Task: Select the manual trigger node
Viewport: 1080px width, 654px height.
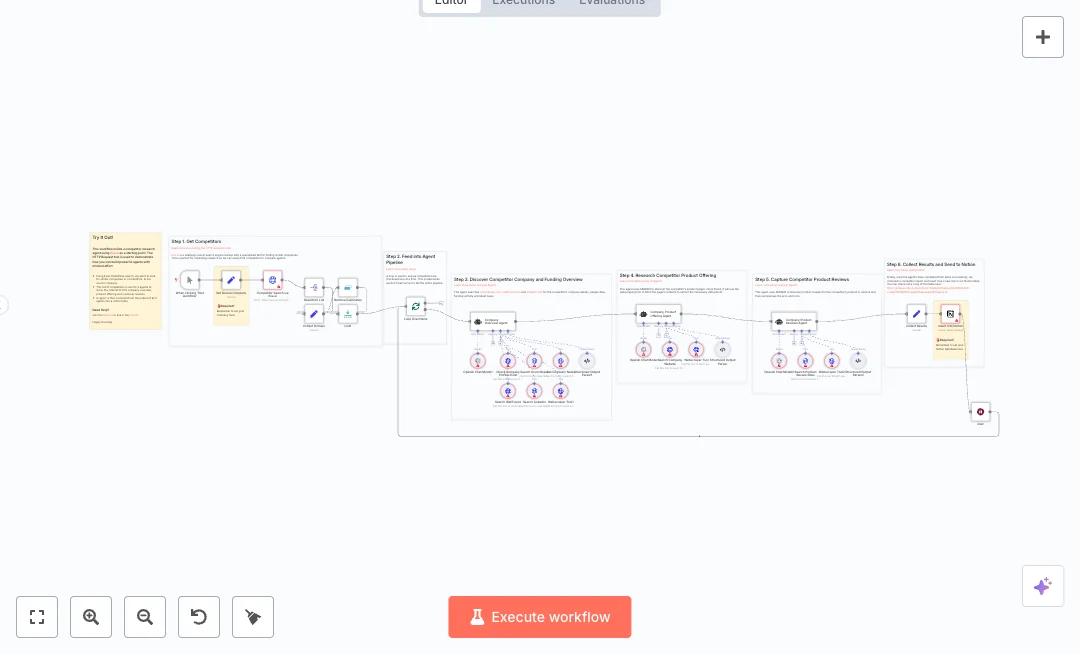Action: [x=190, y=280]
